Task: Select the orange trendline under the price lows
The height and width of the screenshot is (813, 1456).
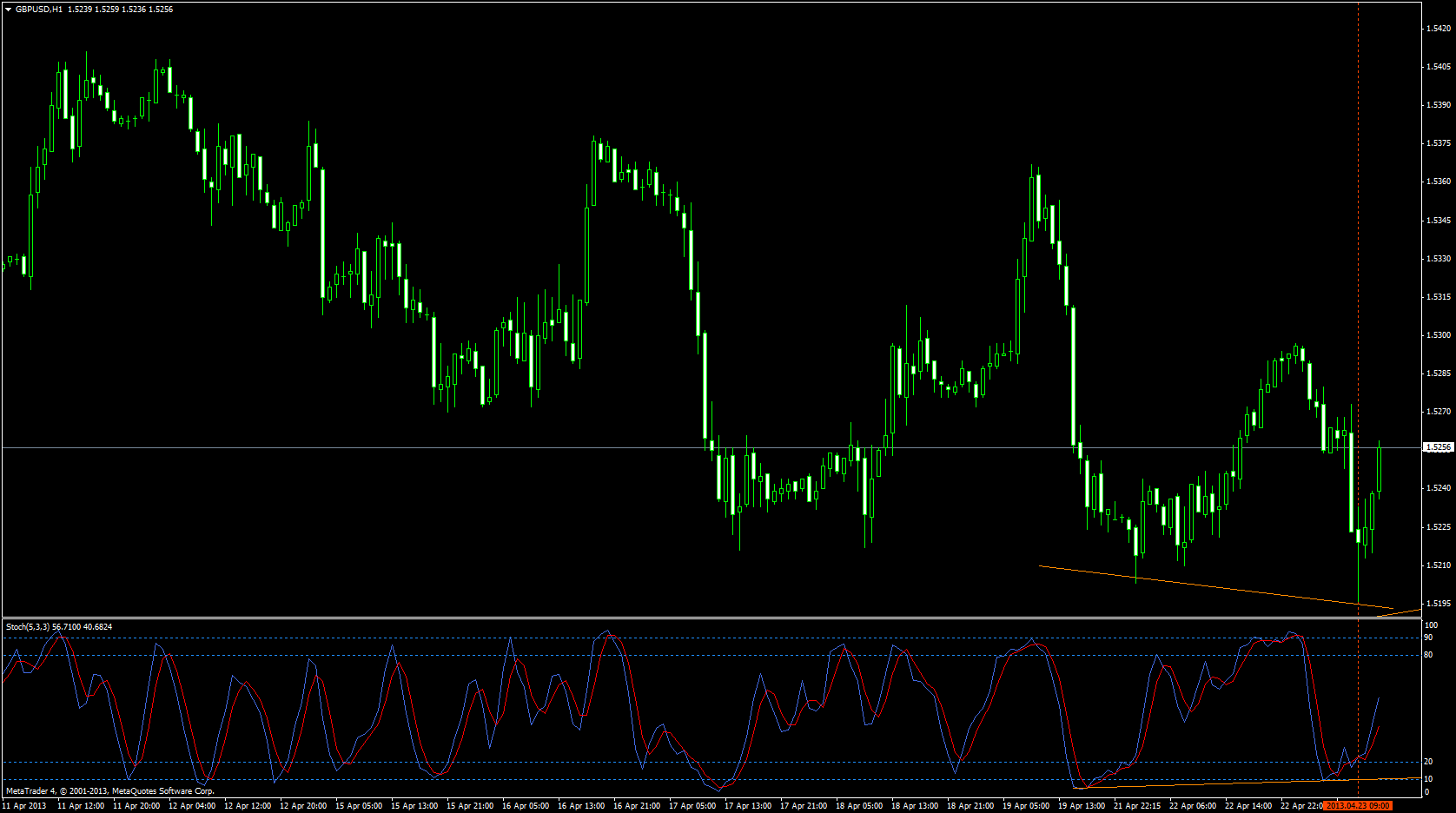Action: (1216, 587)
